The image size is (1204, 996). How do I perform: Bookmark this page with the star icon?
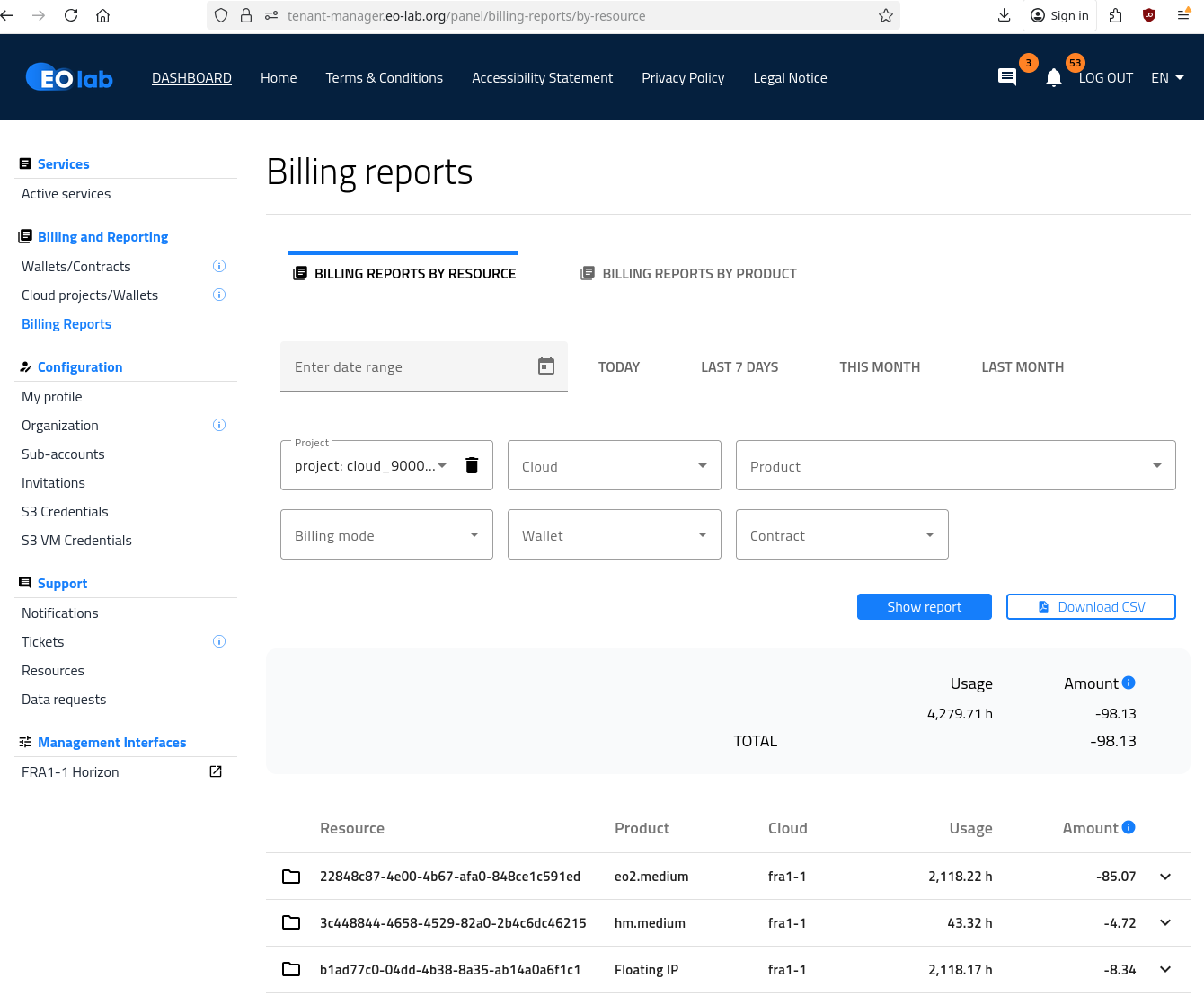pyautogui.click(x=886, y=15)
